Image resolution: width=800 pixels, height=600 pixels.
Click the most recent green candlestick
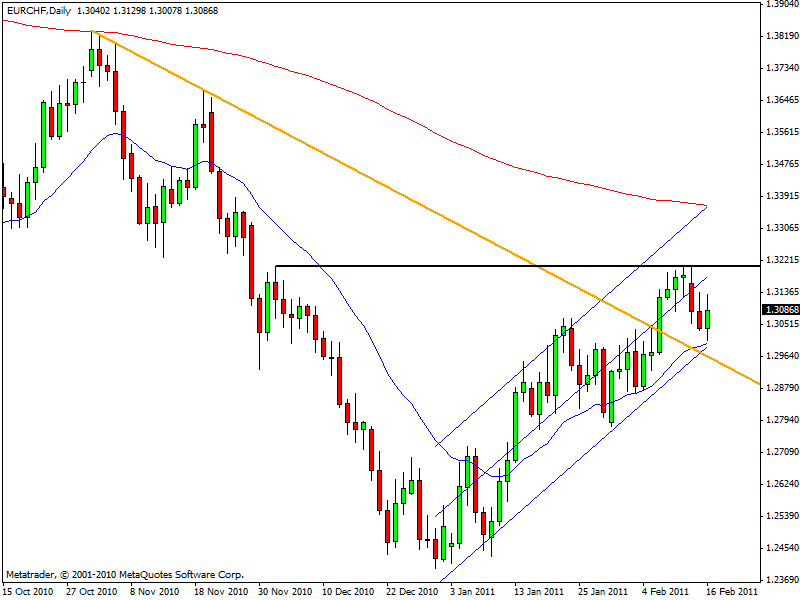click(708, 319)
